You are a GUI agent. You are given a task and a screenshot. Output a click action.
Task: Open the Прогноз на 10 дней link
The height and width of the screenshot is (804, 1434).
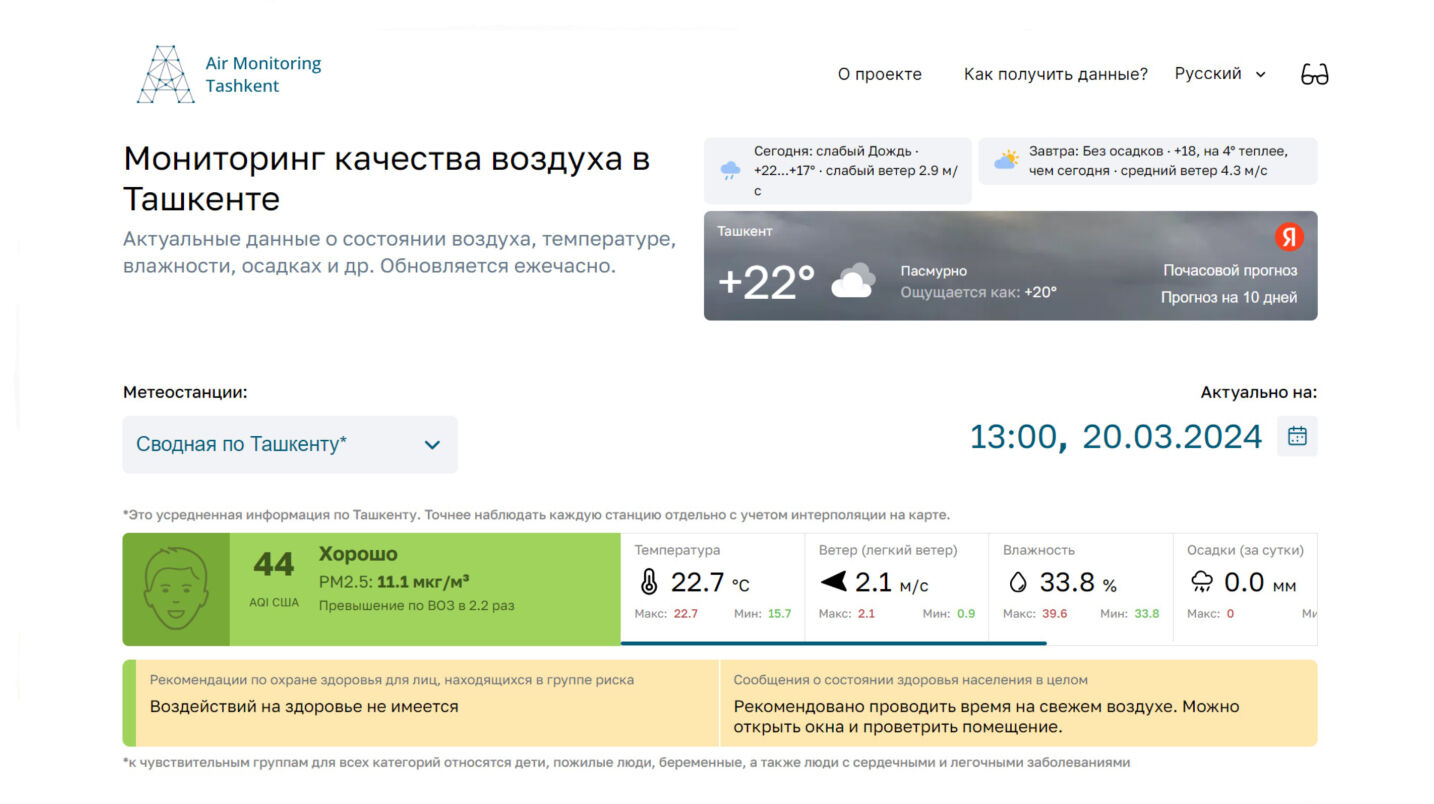pyautogui.click(x=1229, y=297)
